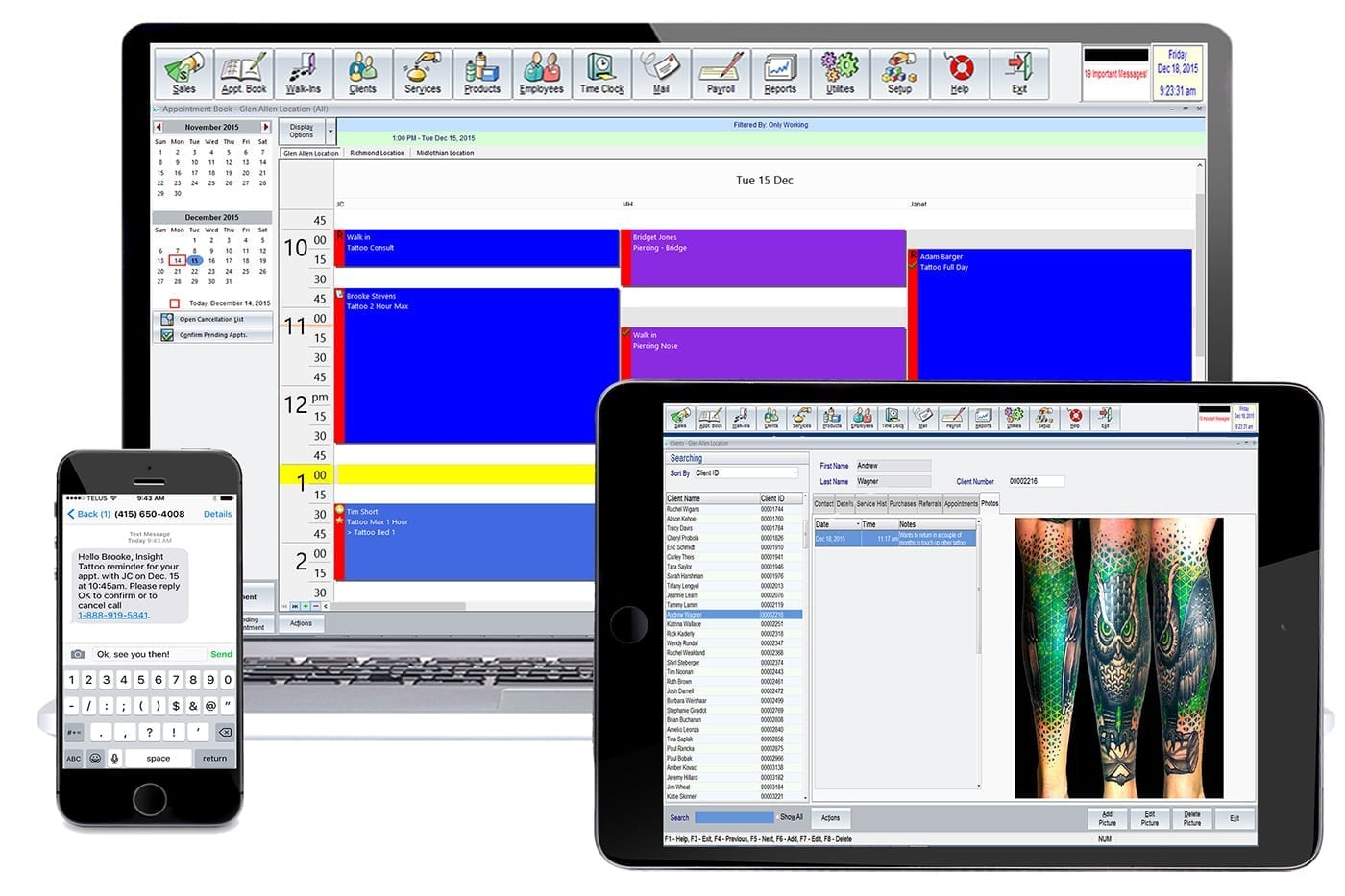
Task: Open Payroll in the laptop toolbar
Action: tap(721, 74)
